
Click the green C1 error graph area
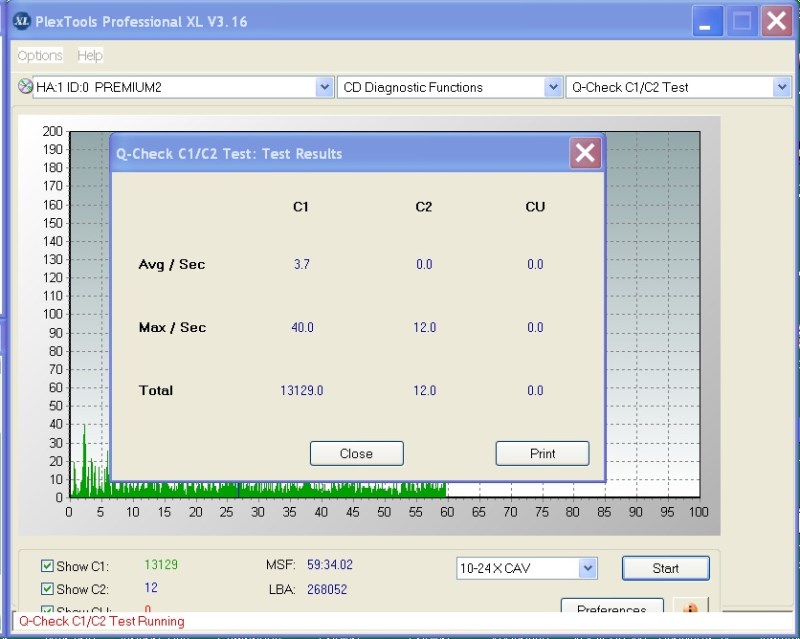pyautogui.click(x=258, y=489)
